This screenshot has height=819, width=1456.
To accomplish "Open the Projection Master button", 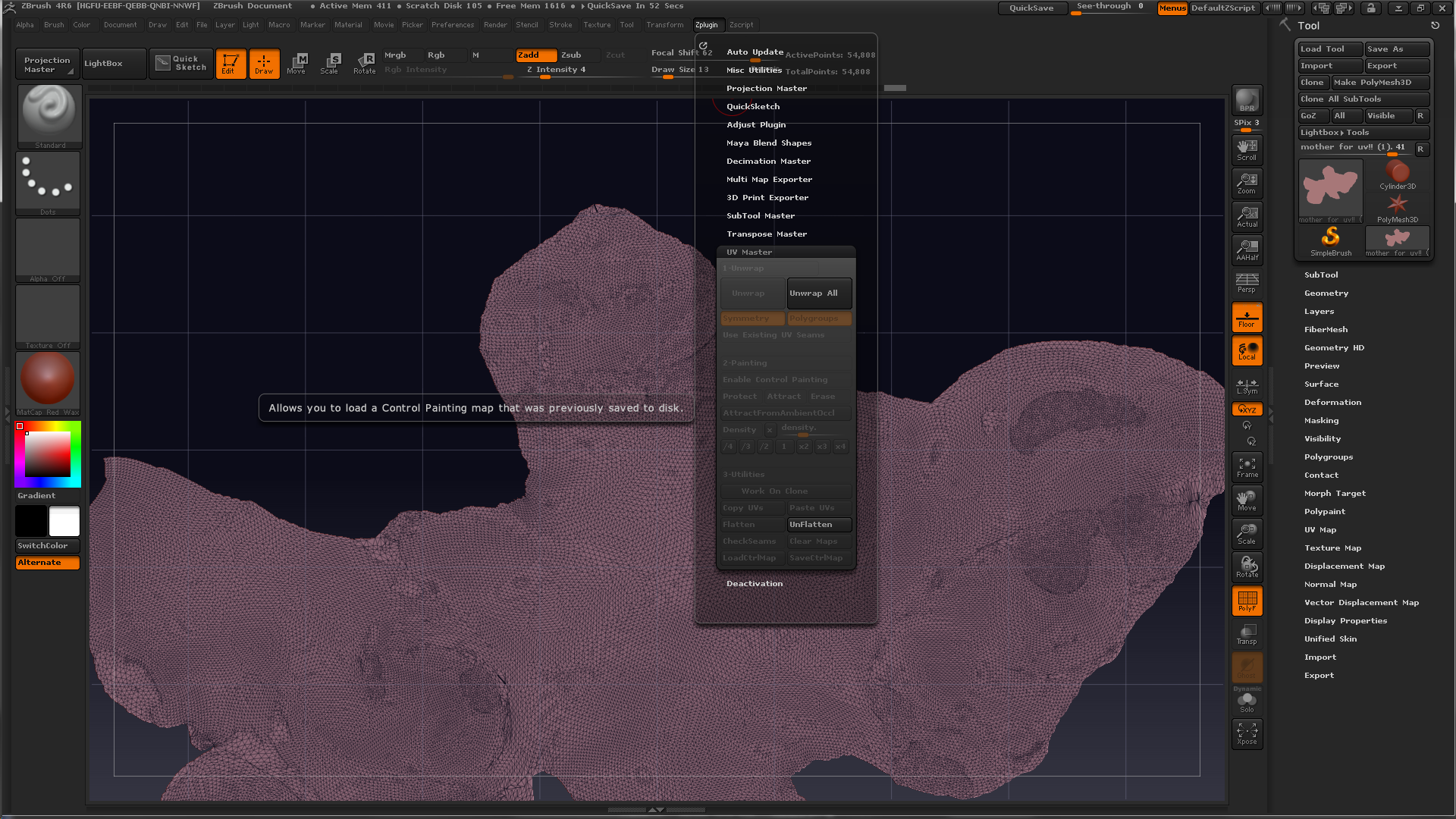I will tap(45, 64).
